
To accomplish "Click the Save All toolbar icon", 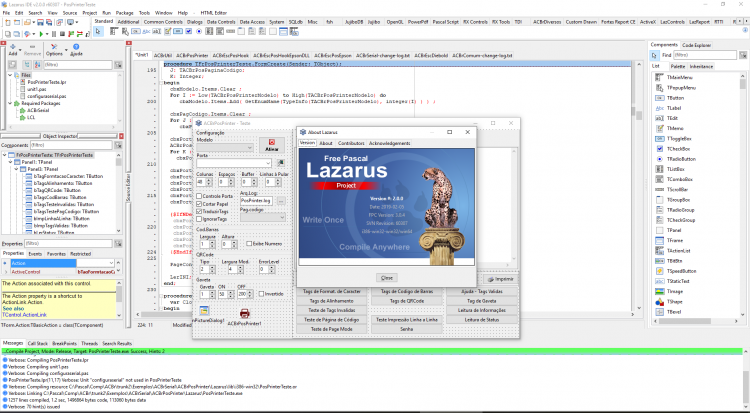I will (49, 22).
